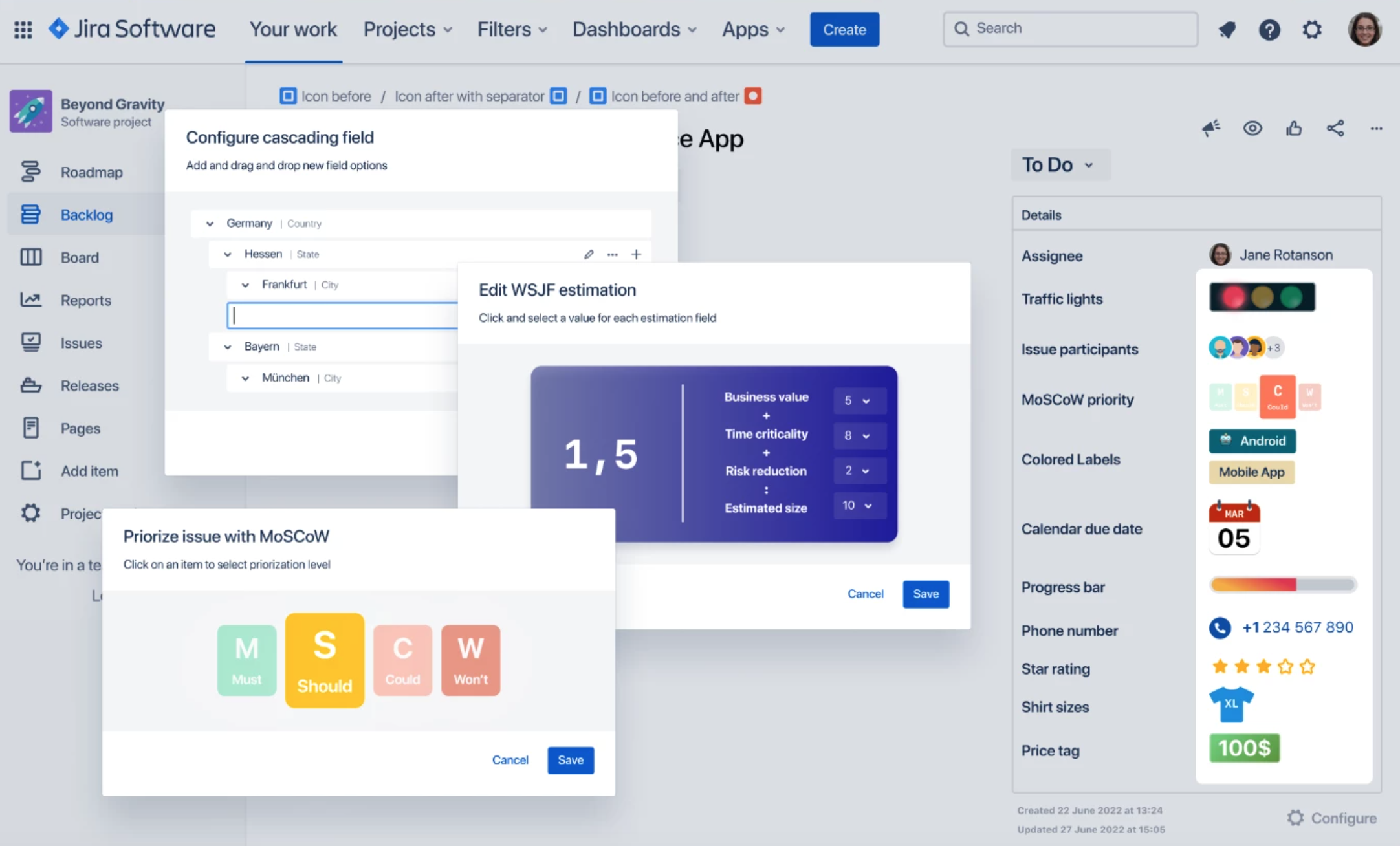Click the Could tile in MoSCoW priority field

[x=1278, y=396]
